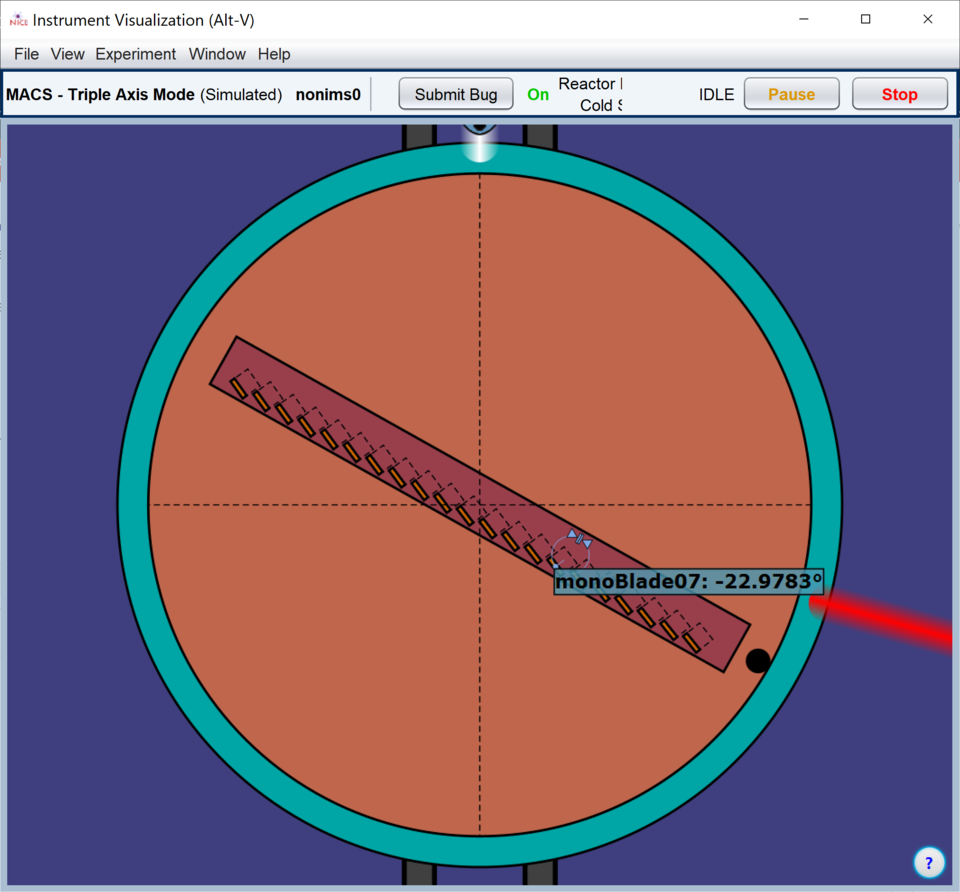The height and width of the screenshot is (892, 960).
Task: Open the Help menu
Action: pyautogui.click(x=274, y=54)
